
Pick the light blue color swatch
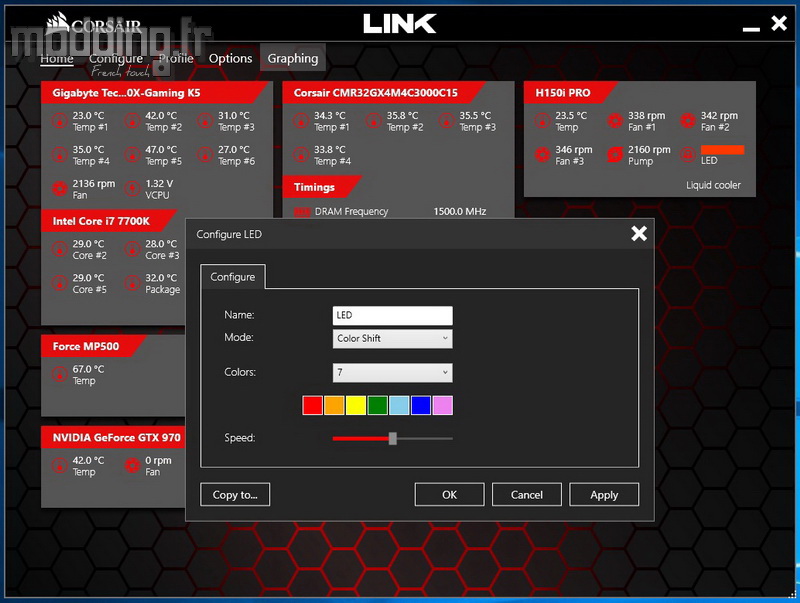399,406
